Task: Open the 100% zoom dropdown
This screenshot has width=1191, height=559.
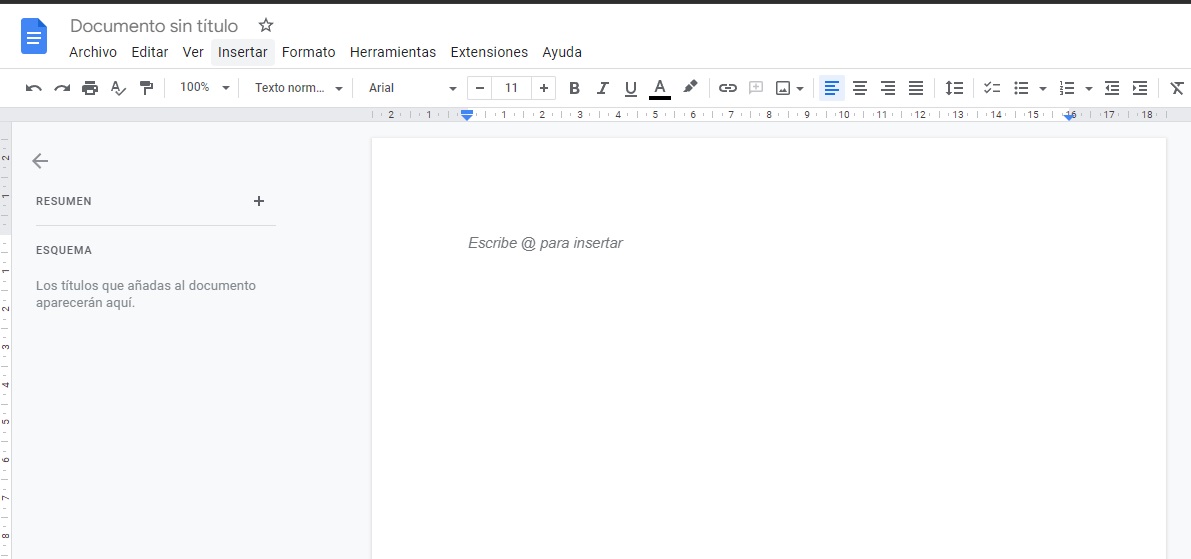Action: [x=204, y=87]
